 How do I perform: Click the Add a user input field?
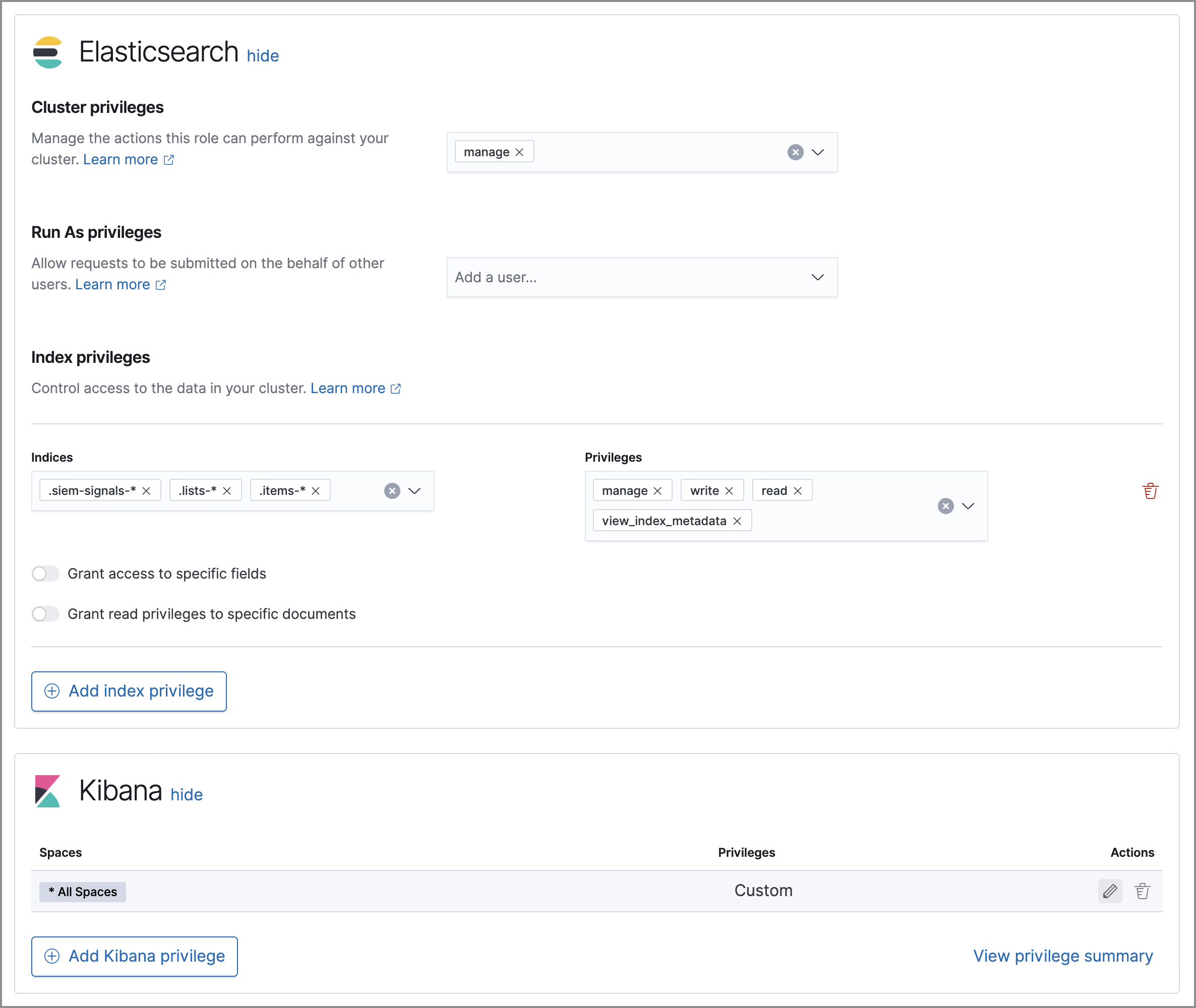point(642,277)
